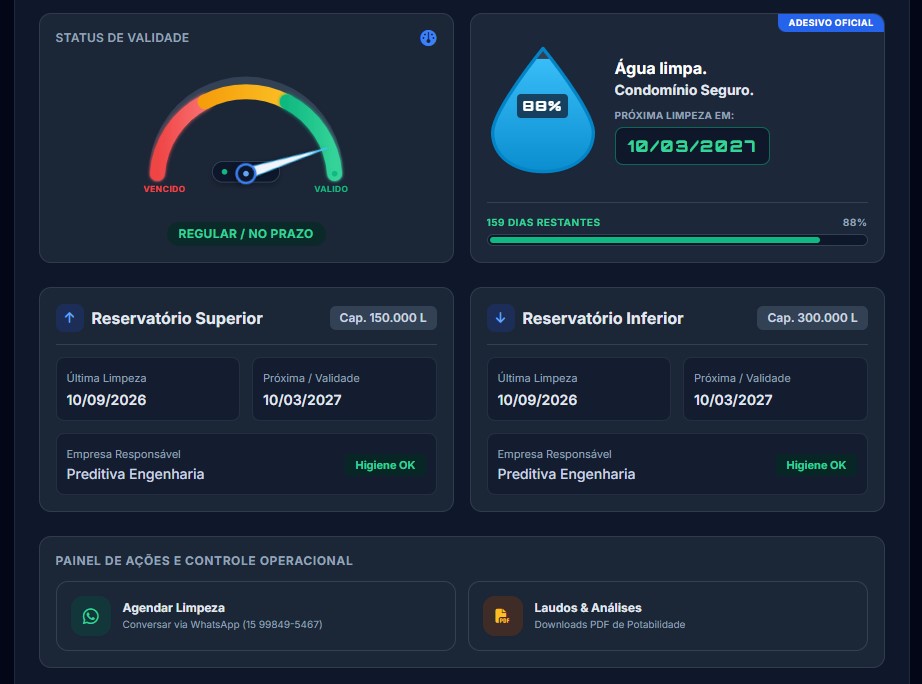
Task: Click Próxima / Validade date in Reservatório Inferior
Action: click(x=733, y=400)
